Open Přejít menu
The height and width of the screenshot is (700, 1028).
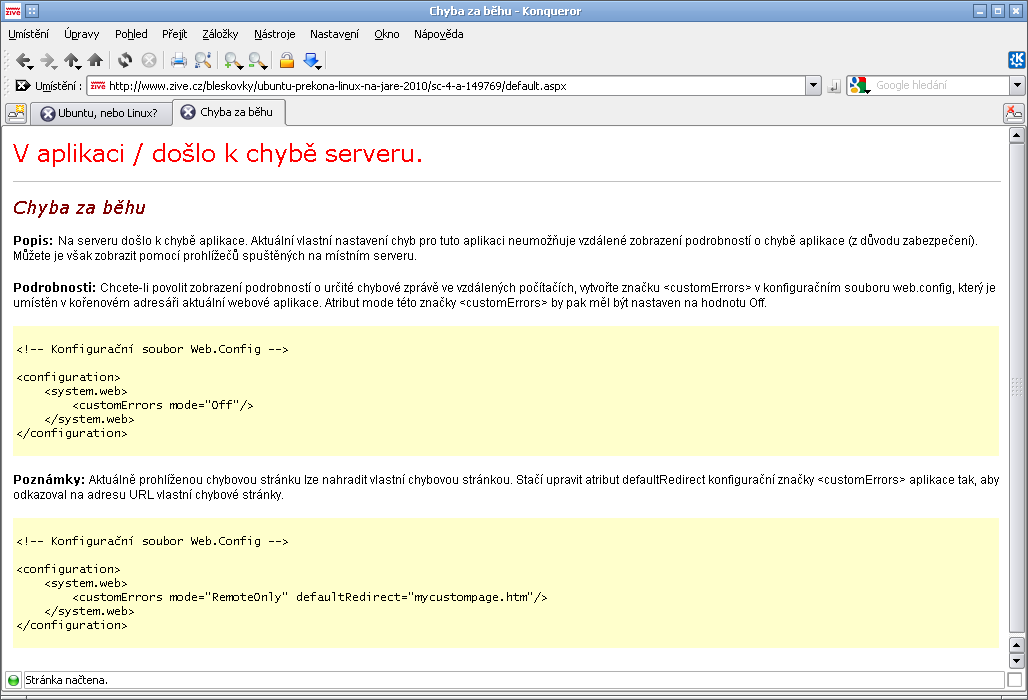[x=174, y=34]
